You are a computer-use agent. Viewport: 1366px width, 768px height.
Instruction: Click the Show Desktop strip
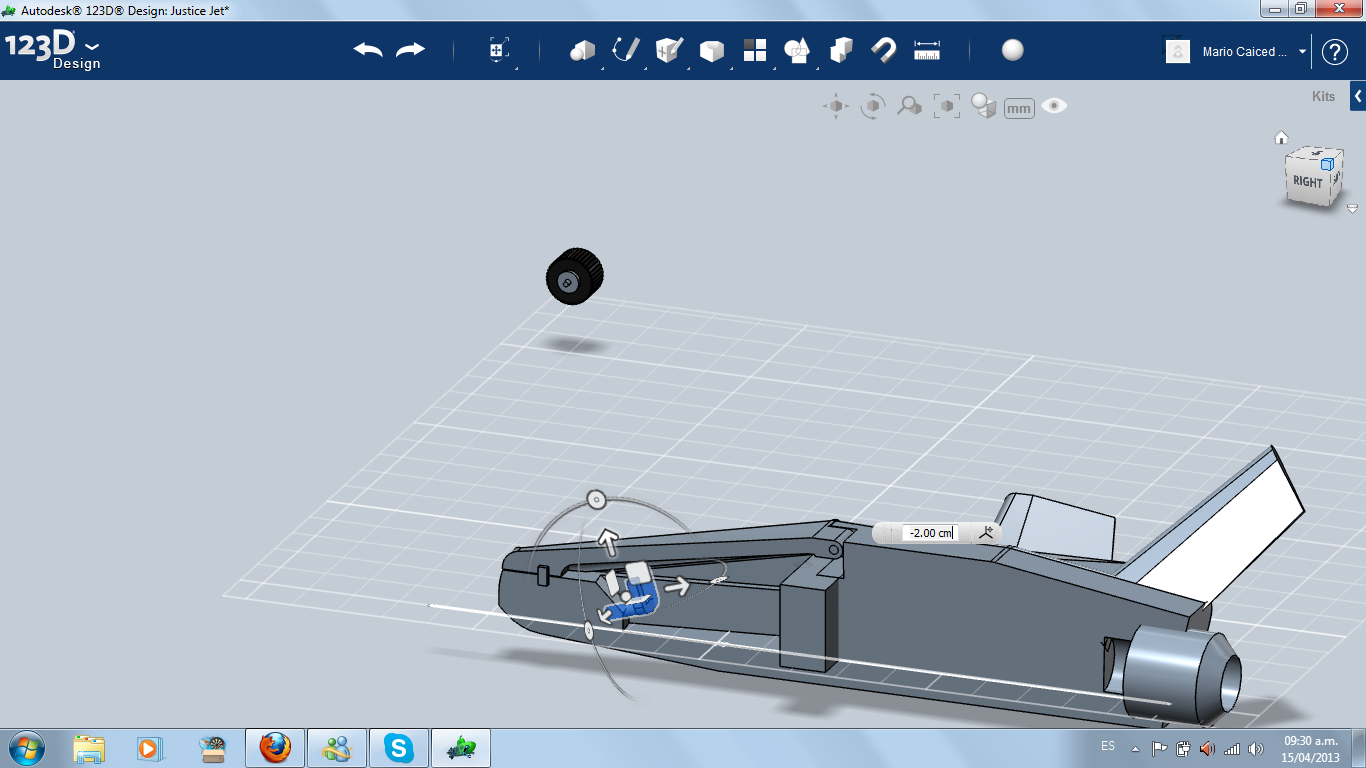point(1359,748)
